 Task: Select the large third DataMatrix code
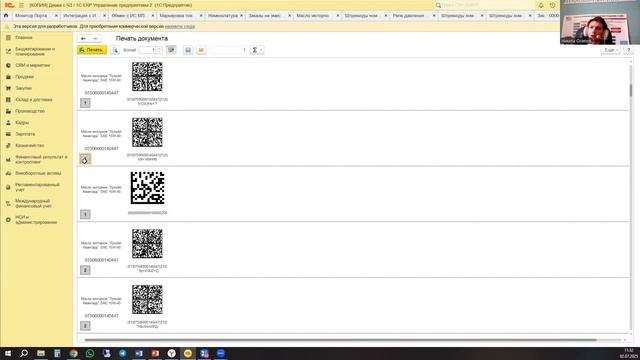pyautogui.click(x=147, y=188)
